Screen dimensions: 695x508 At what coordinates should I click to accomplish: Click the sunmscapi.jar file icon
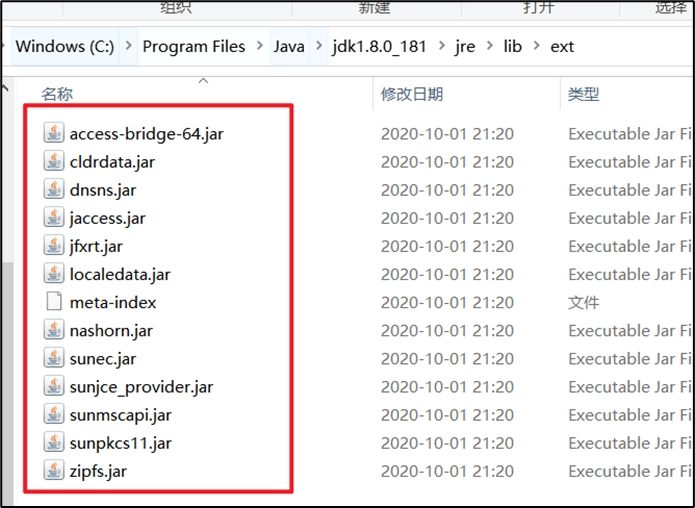[x=54, y=414]
